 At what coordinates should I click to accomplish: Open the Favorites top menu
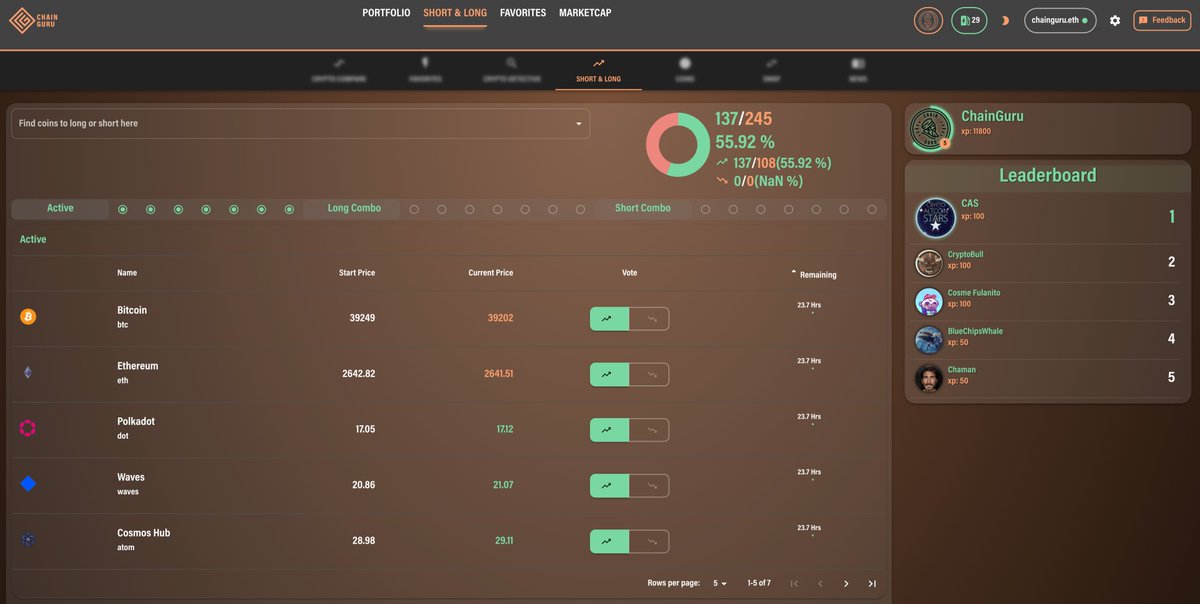[523, 13]
